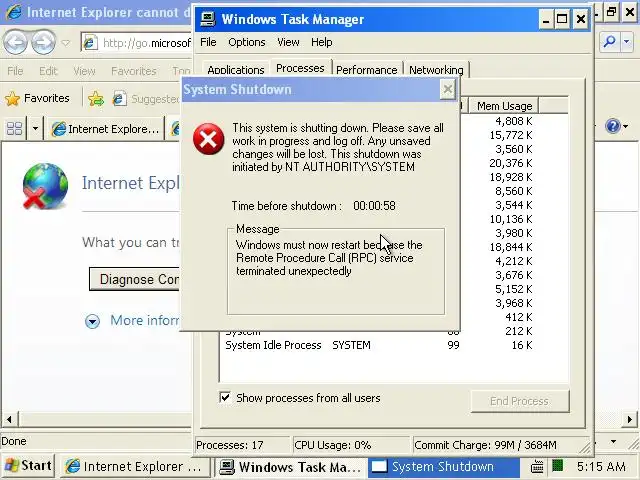Click the Internet Explorer Forward arrow button
Image resolution: width=640 pixels, height=480 pixels.
click(43, 42)
